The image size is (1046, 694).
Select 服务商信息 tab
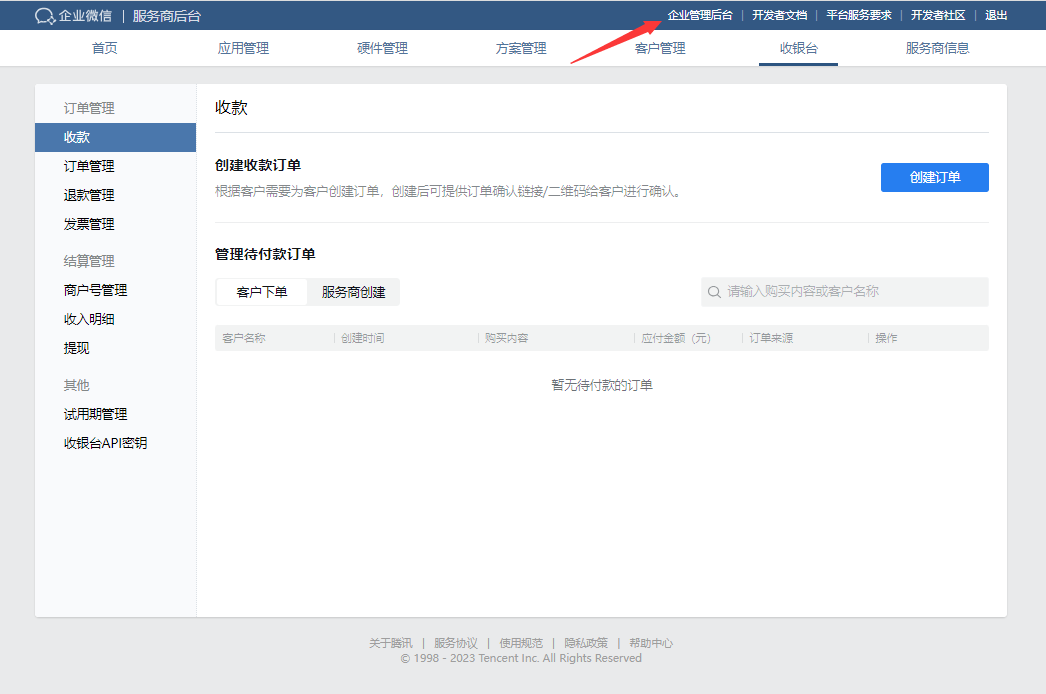click(x=937, y=48)
